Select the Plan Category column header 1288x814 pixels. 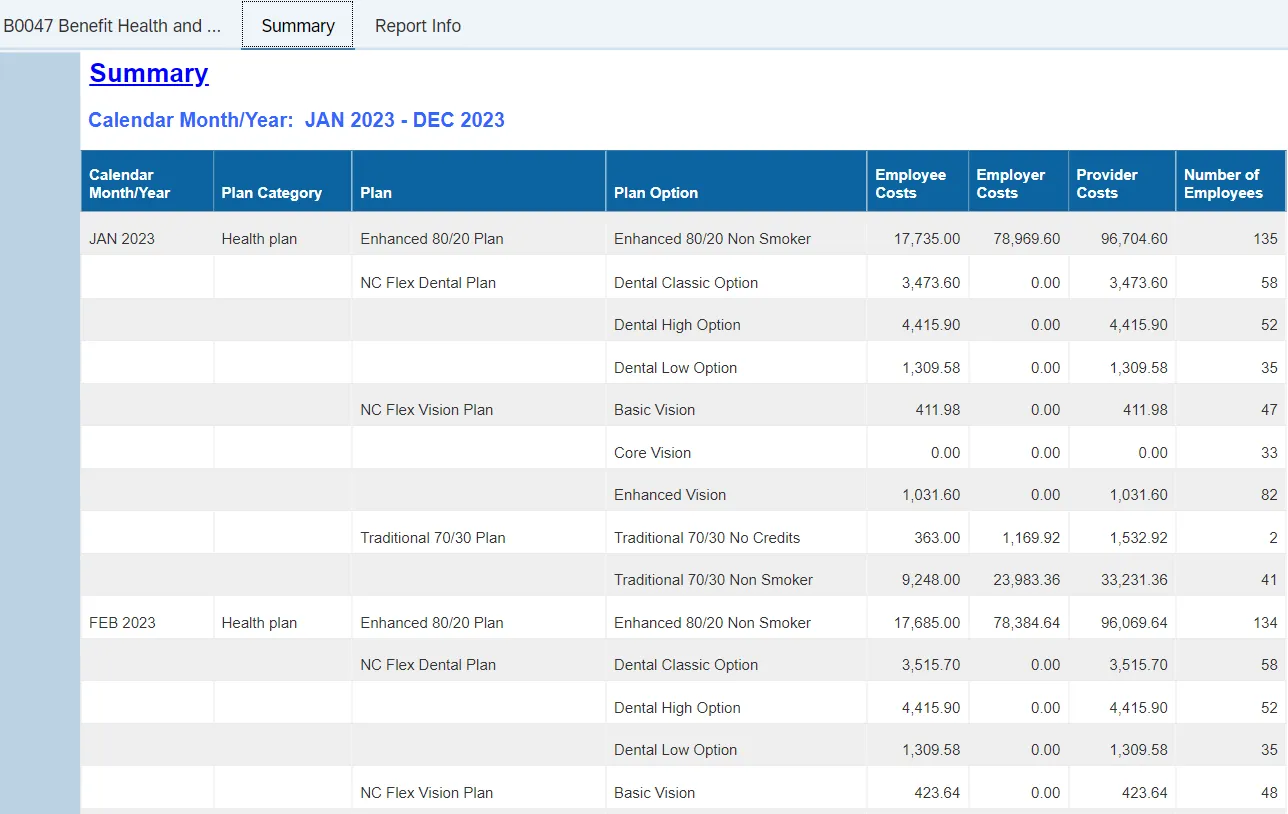[x=271, y=193]
